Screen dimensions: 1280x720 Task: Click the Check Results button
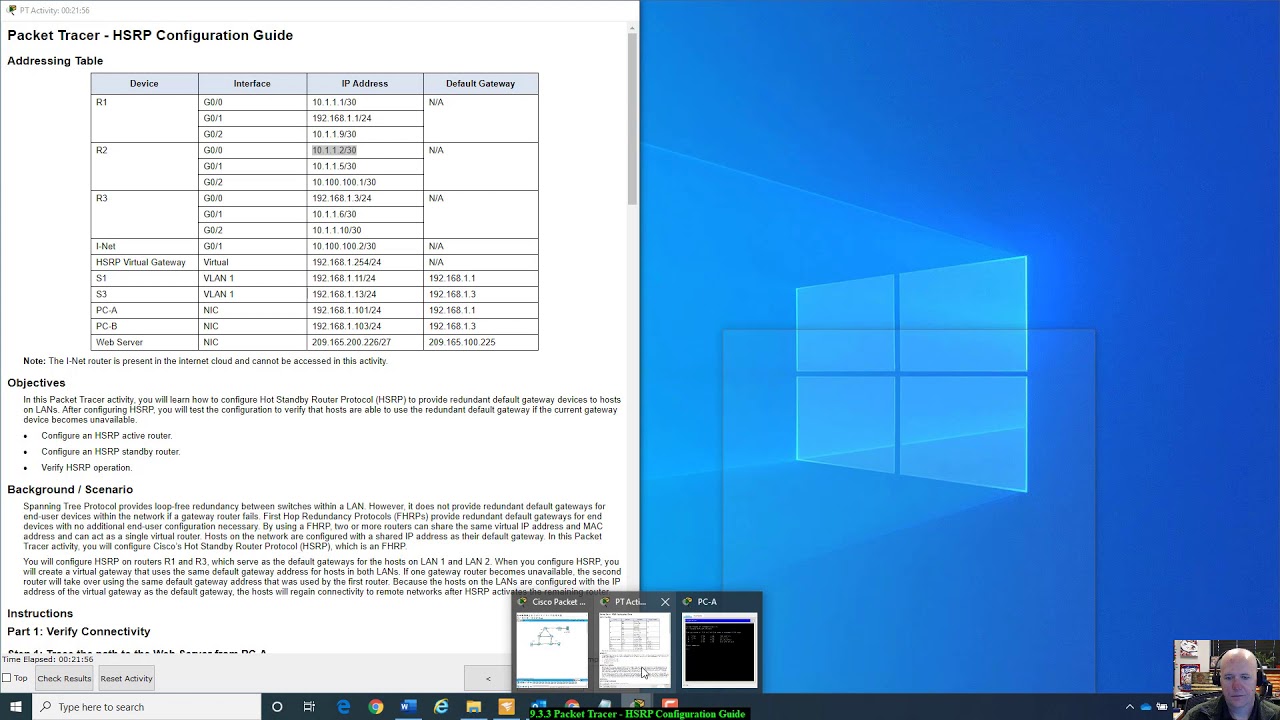[64, 678]
